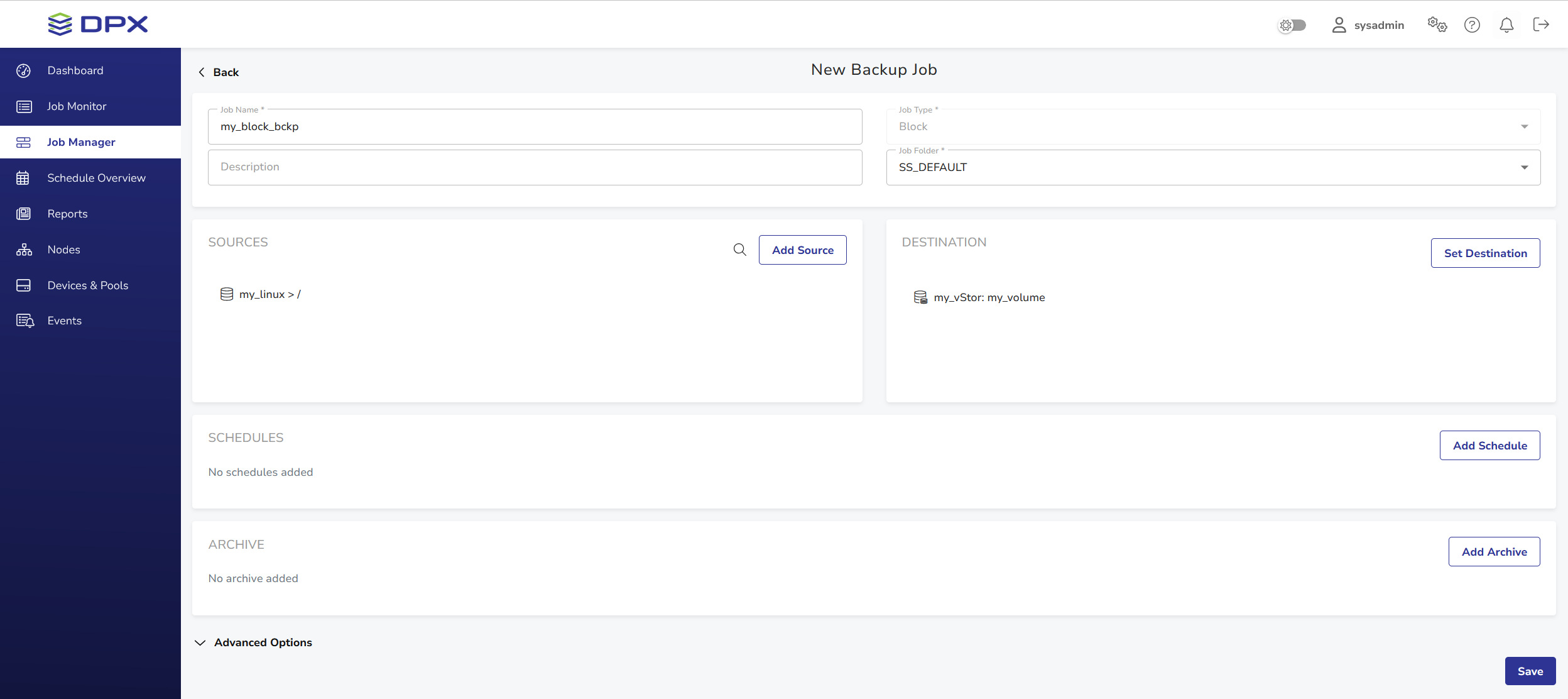Click the my_vStor destination storage icon
The height and width of the screenshot is (699, 1568).
920,297
